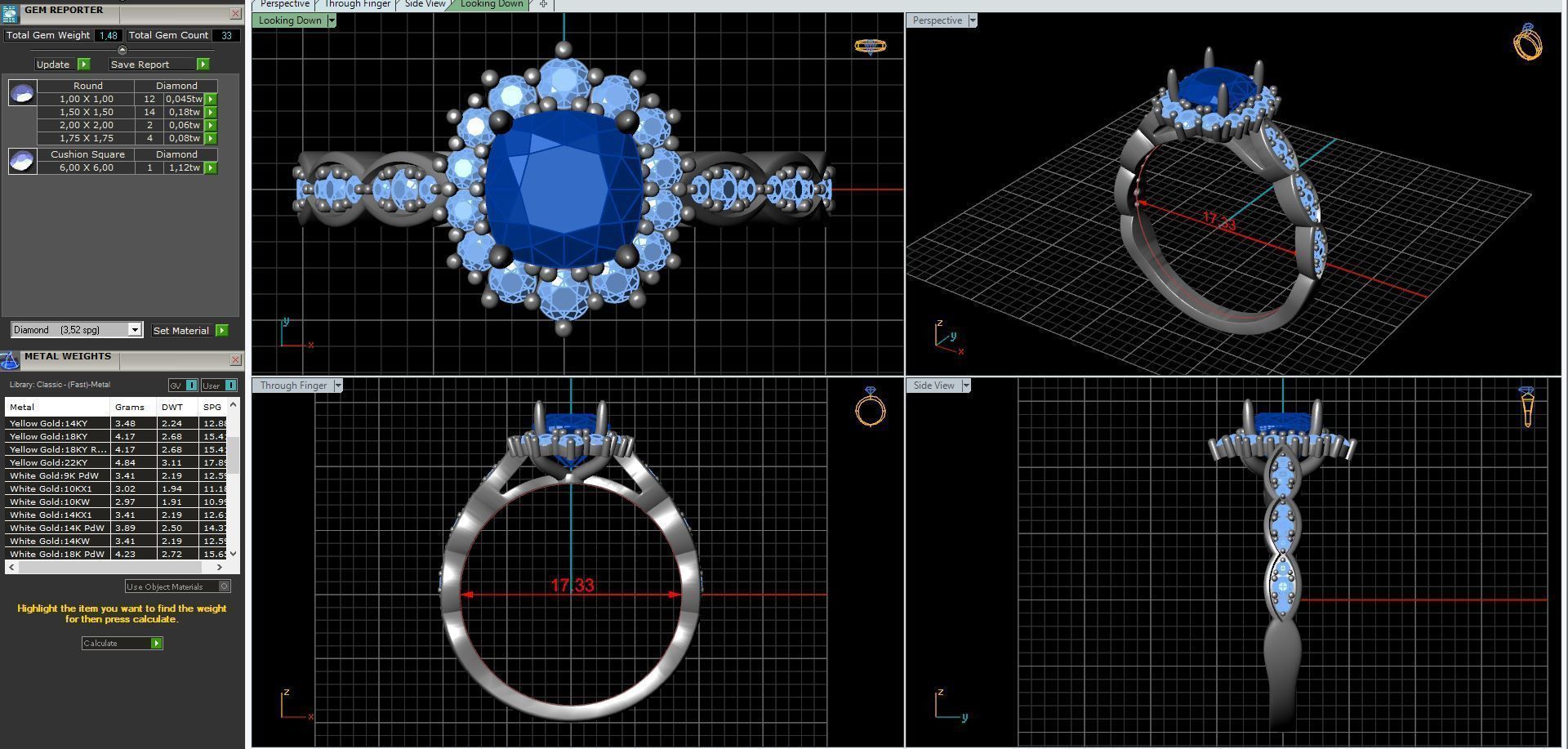Click the Looking Down viewport label
This screenshot has height=749, width=1568.
pyautogui.click(x=290, y=20)
